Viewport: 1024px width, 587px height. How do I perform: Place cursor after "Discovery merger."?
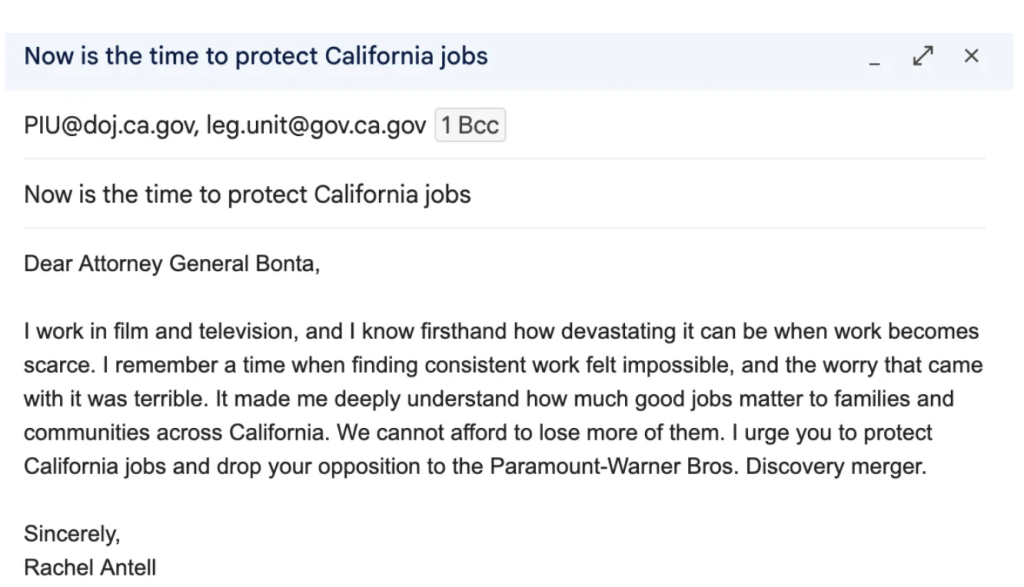(928, 466)
